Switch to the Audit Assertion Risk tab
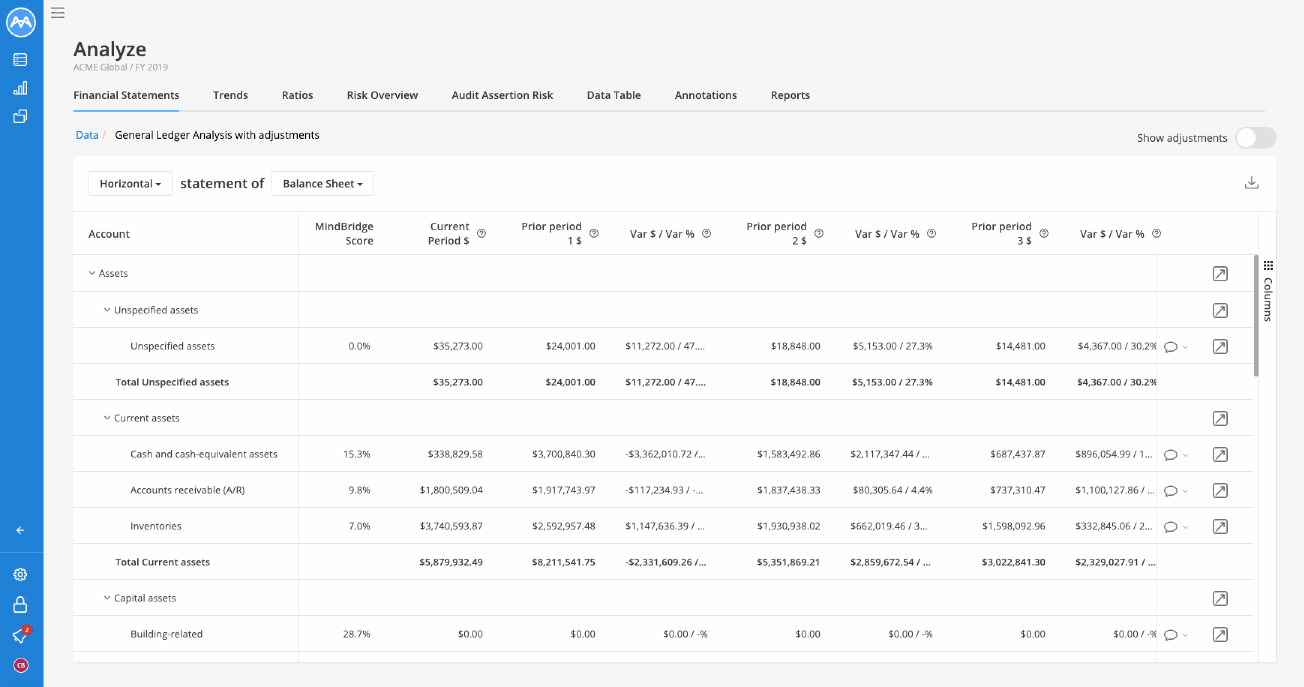Viewport: 1304px width, 687px height. [x=502, y=95]
